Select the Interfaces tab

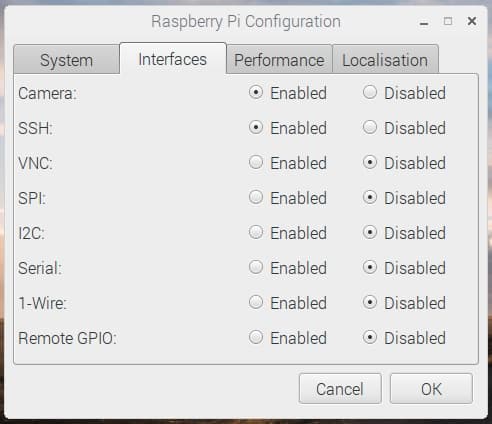pos(173,59)
